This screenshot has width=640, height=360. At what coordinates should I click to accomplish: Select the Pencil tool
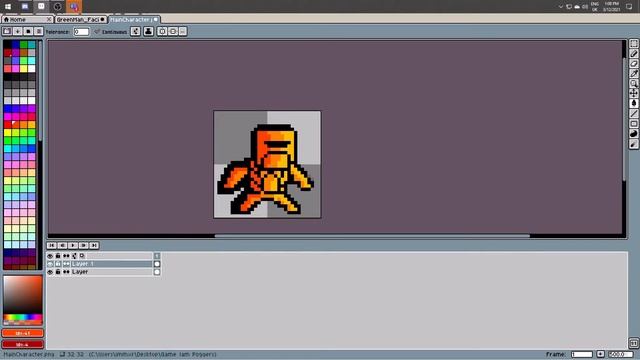pyautogui.click(x=633, y=53)
